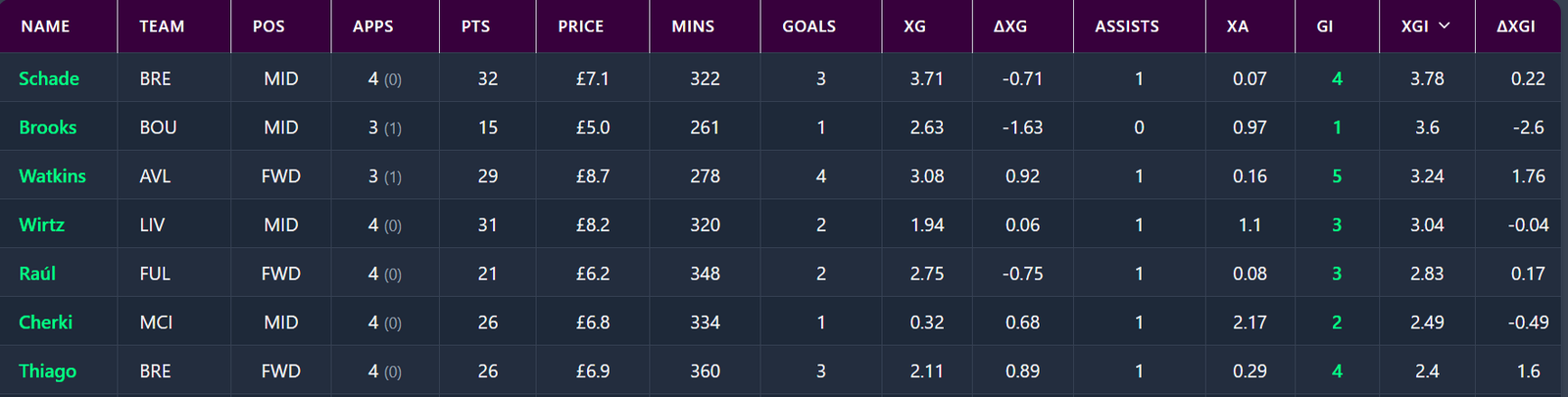Sort table by NAME column header
The image size is (1568, 397).
pyautogui.click(x=45, y=26)
